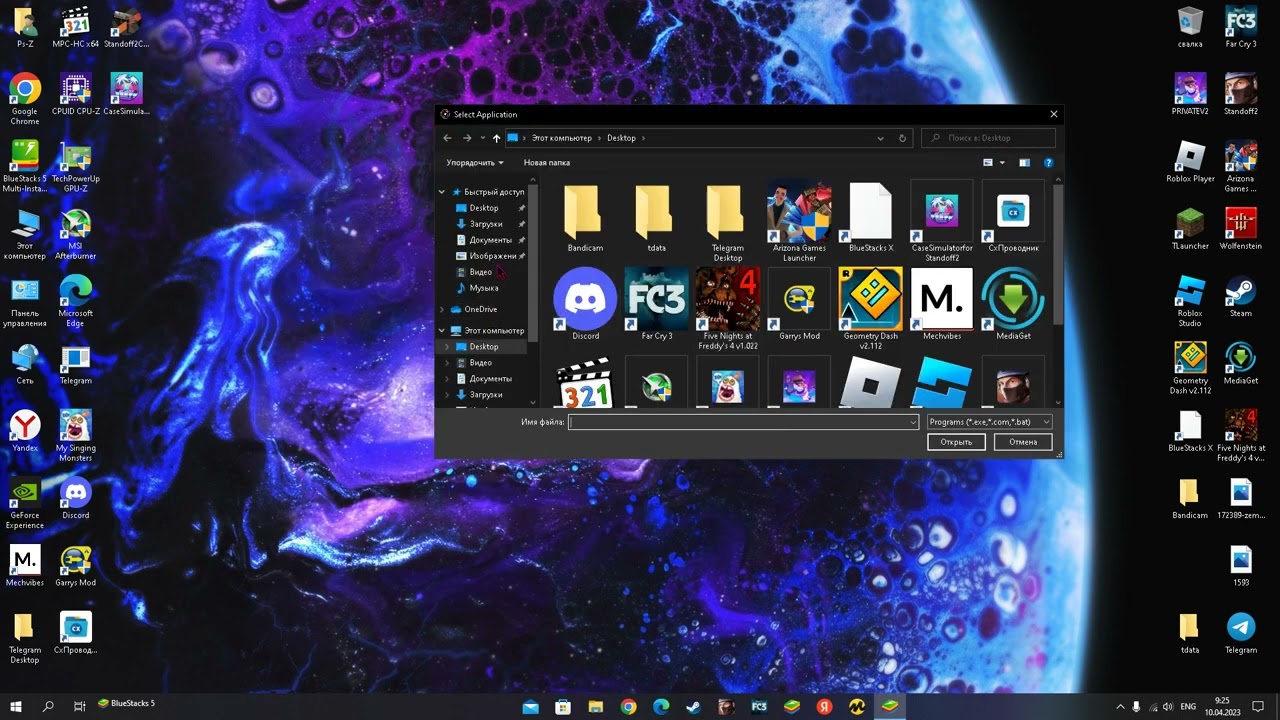
Task: Open Roblox Studio desktop shortcut
Action: click(1190, 301)
